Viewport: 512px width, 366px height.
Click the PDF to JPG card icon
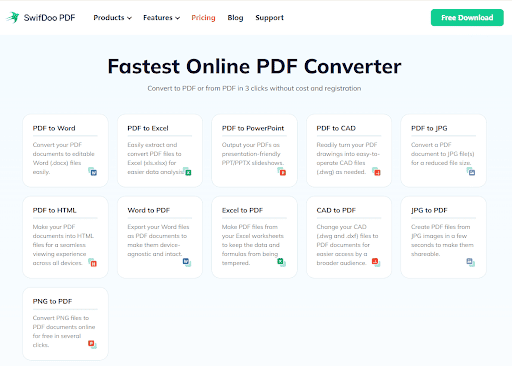tap(471, 171)
